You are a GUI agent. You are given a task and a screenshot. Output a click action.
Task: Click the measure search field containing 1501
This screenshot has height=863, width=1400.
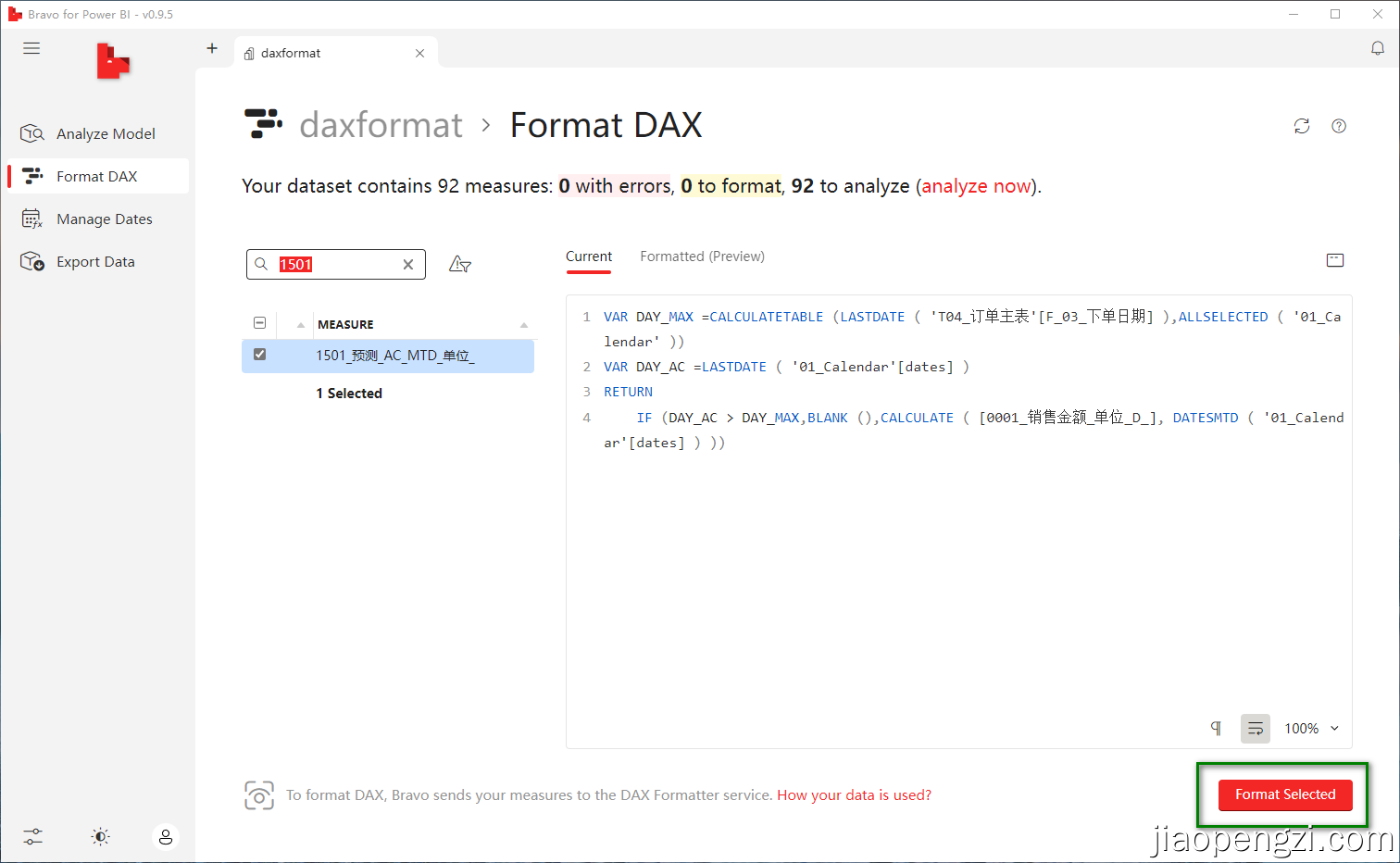click(x=336, y=264)
